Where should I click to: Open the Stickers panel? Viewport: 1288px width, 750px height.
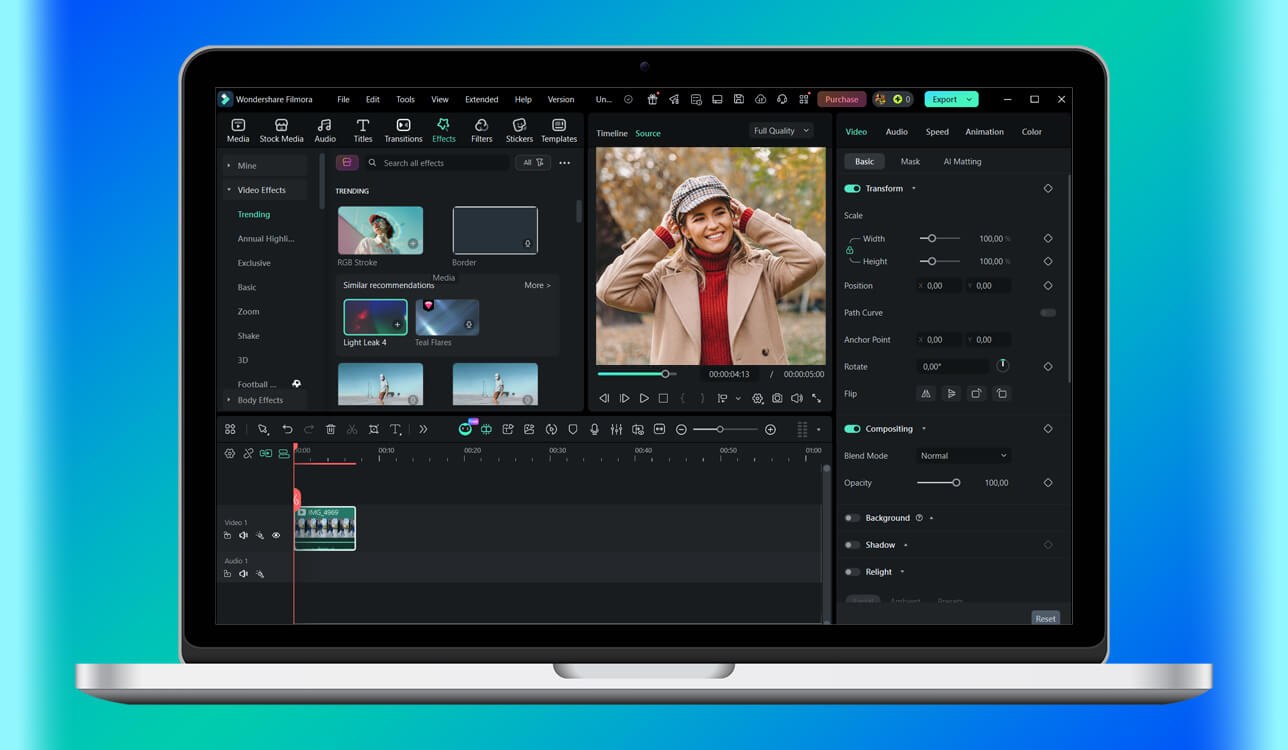(x=519, y=130)
